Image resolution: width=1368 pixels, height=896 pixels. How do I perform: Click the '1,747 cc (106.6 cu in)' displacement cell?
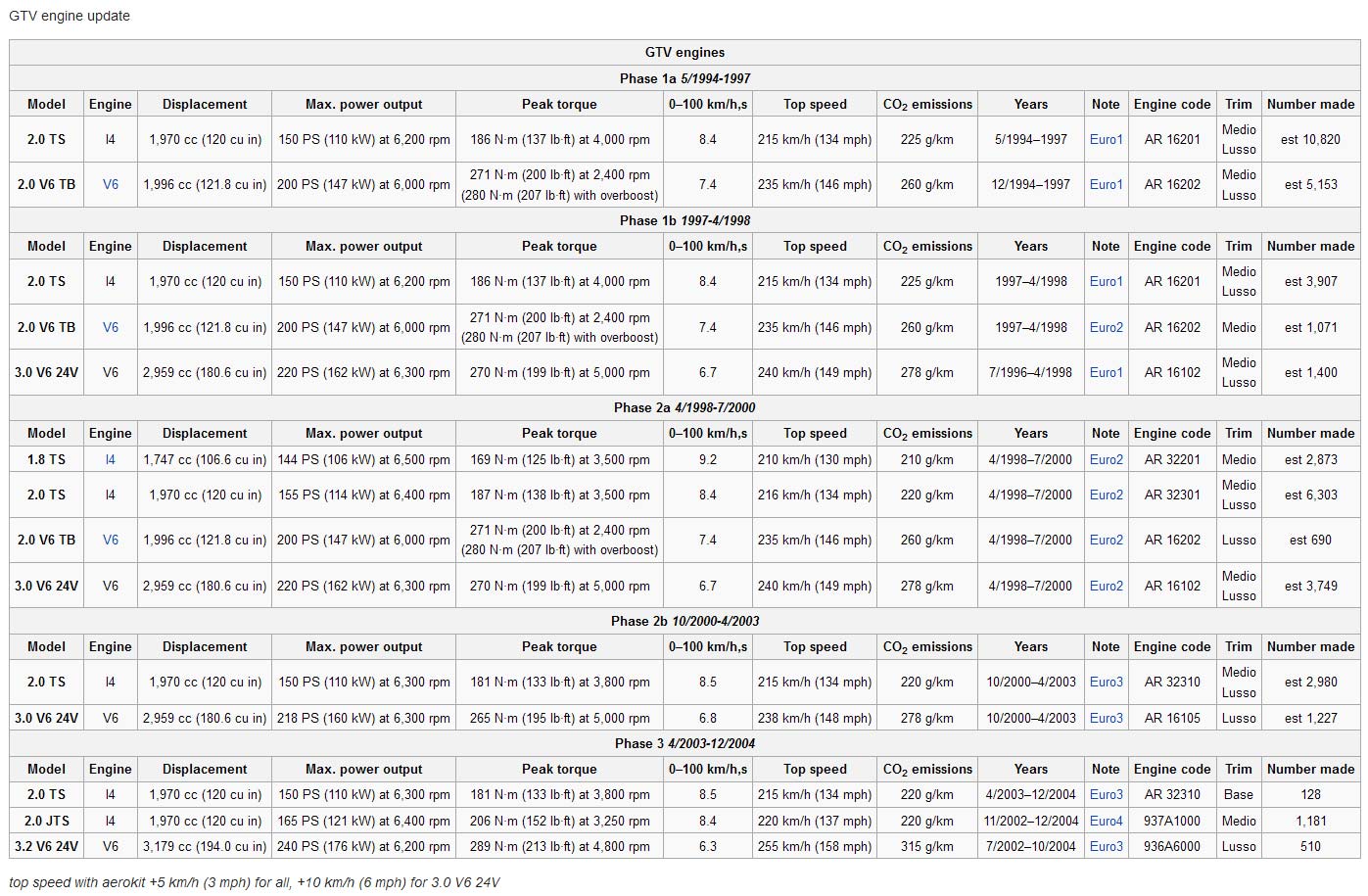[205, 459]
